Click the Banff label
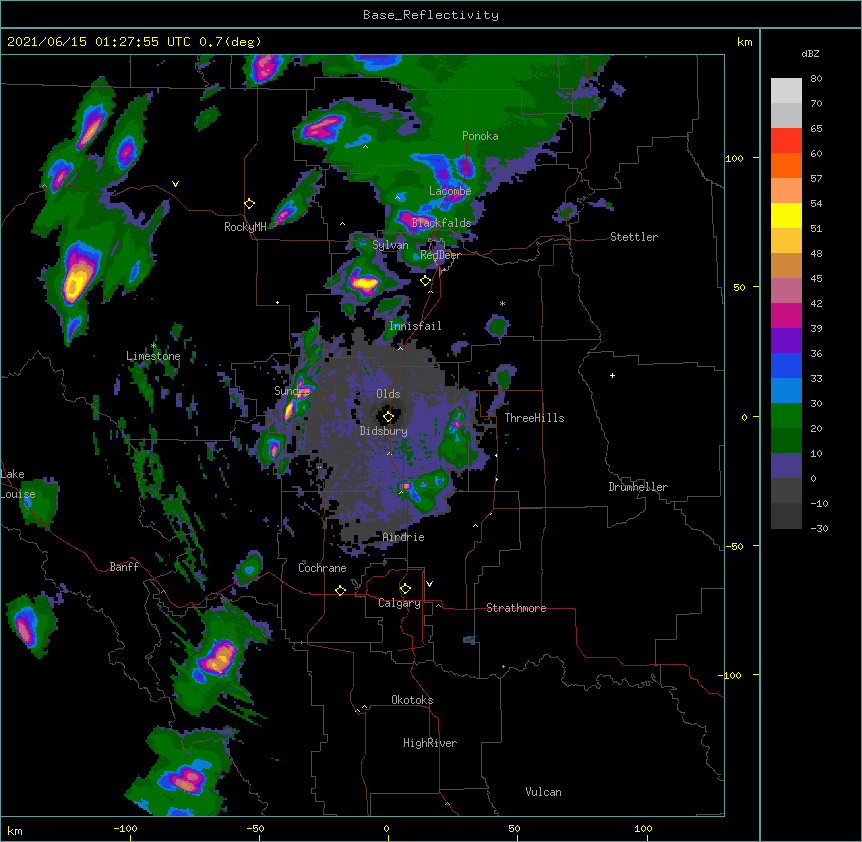 pyautogui.click(x=124, y=567)
